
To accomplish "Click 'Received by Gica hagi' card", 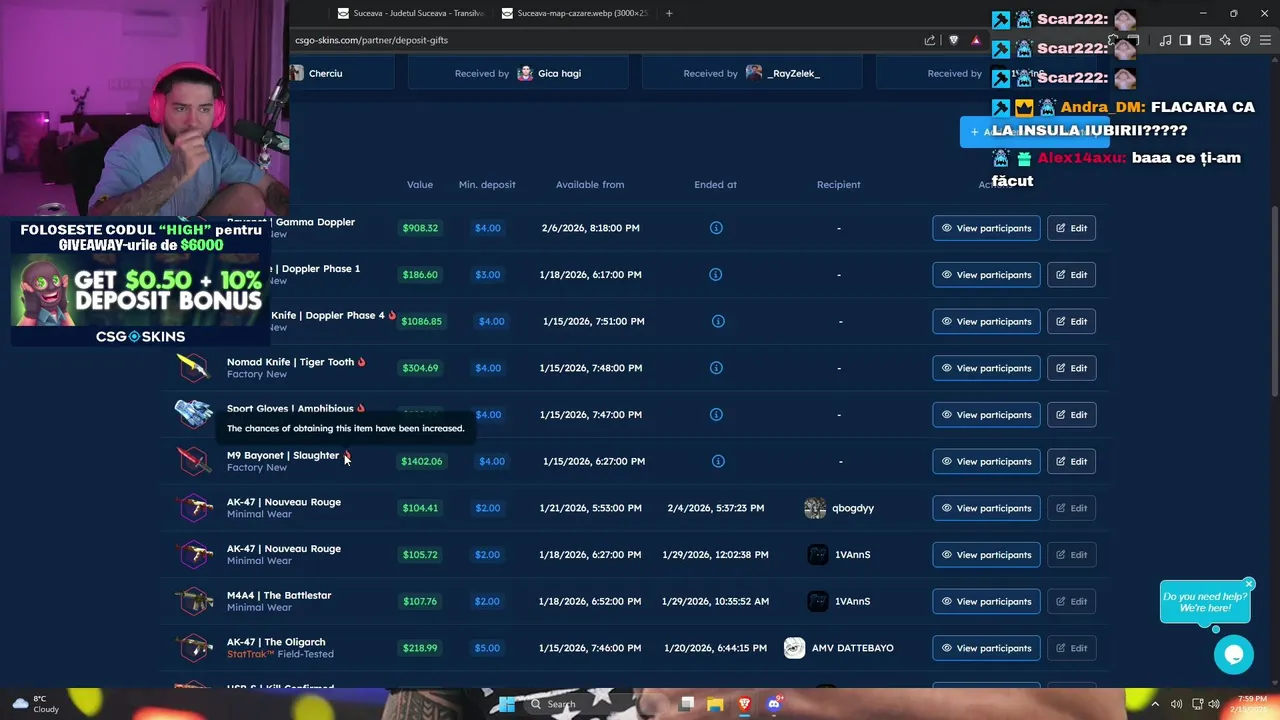I will click(x=518, y=73).
